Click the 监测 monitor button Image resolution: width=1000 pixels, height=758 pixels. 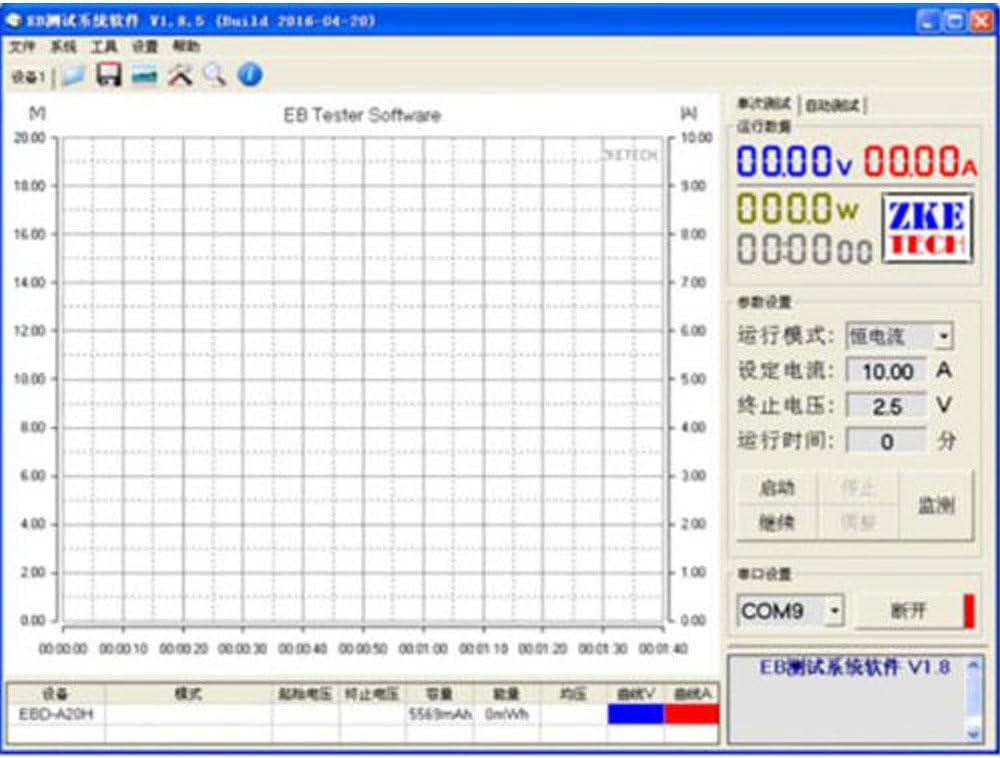936,506
